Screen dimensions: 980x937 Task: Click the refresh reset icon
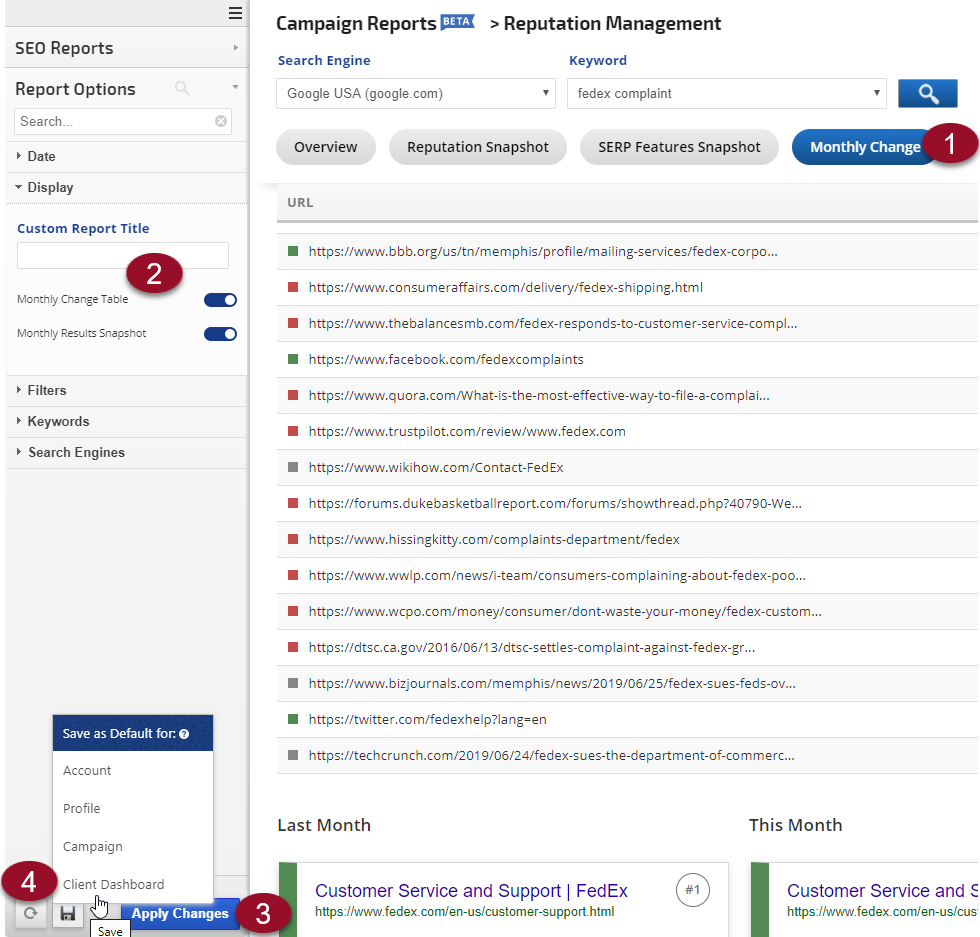tap(30, 914)
